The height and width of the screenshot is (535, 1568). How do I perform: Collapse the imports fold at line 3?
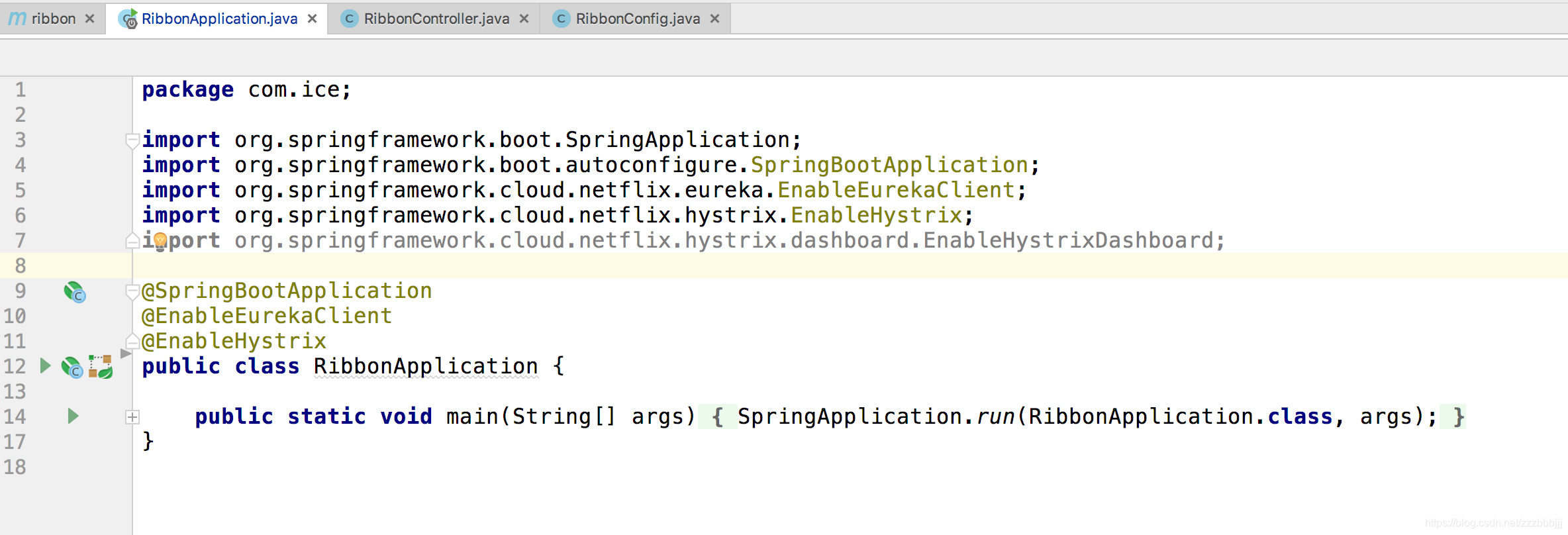132,140
